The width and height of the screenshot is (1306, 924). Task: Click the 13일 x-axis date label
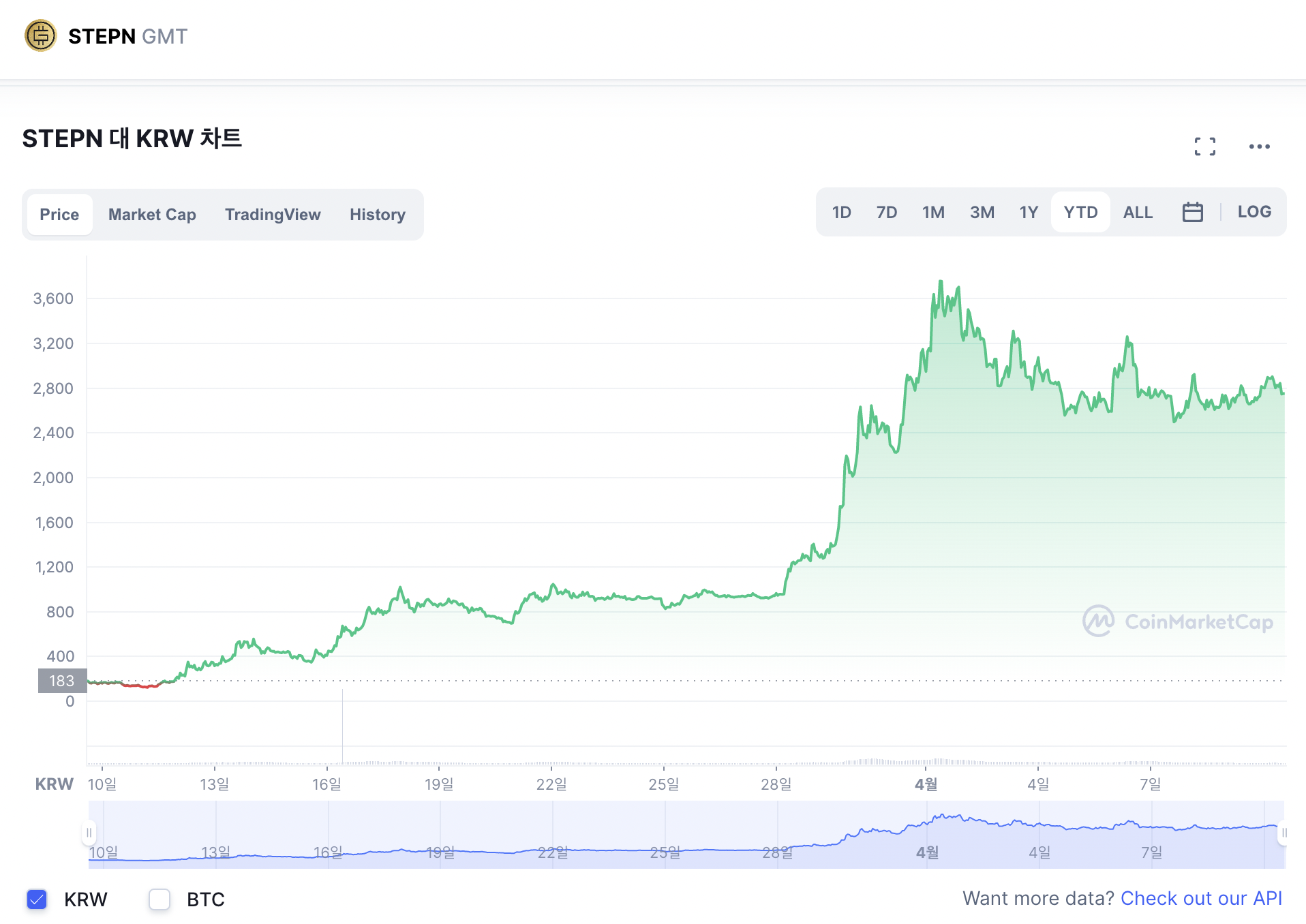click(x=214, y=784)
